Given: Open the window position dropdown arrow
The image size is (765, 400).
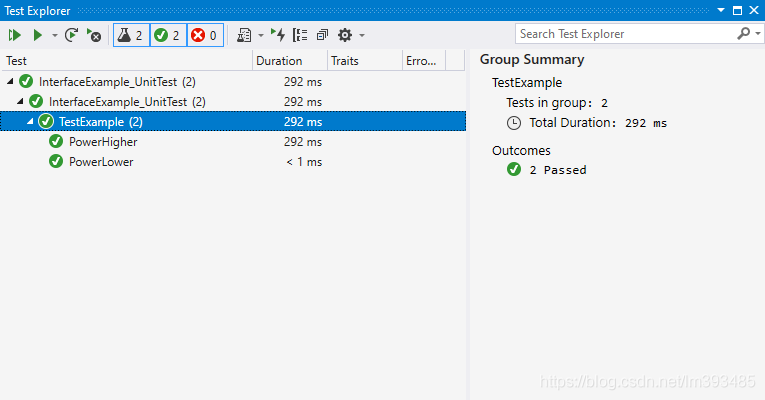Looking at the screenshot, I should (721, 10).
